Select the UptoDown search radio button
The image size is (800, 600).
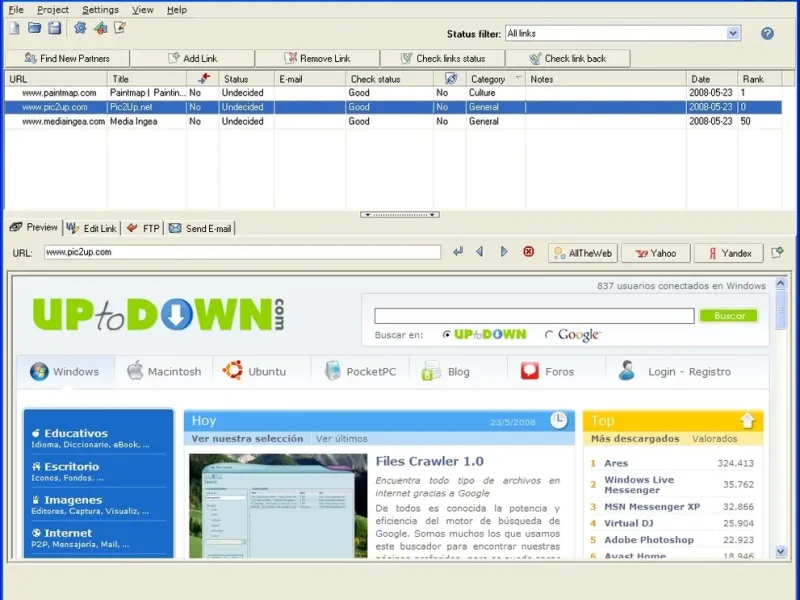(446, 335)
